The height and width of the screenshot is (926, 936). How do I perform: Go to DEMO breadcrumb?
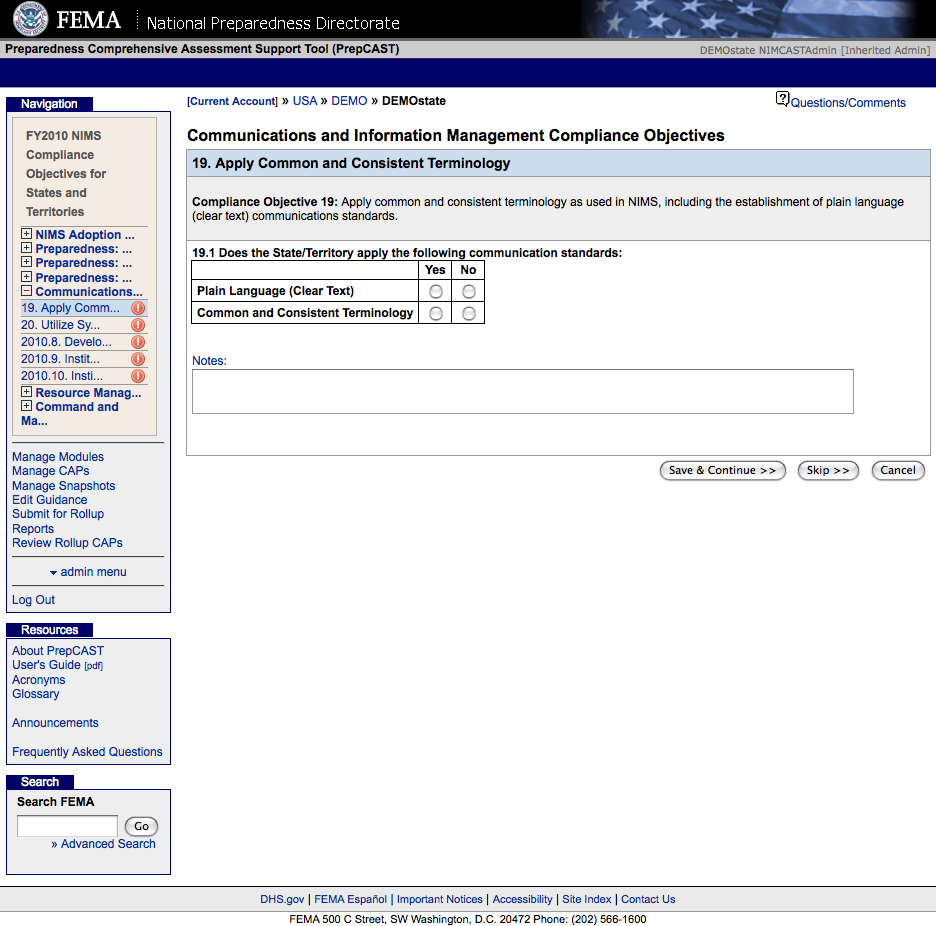(x=349, y=101)
